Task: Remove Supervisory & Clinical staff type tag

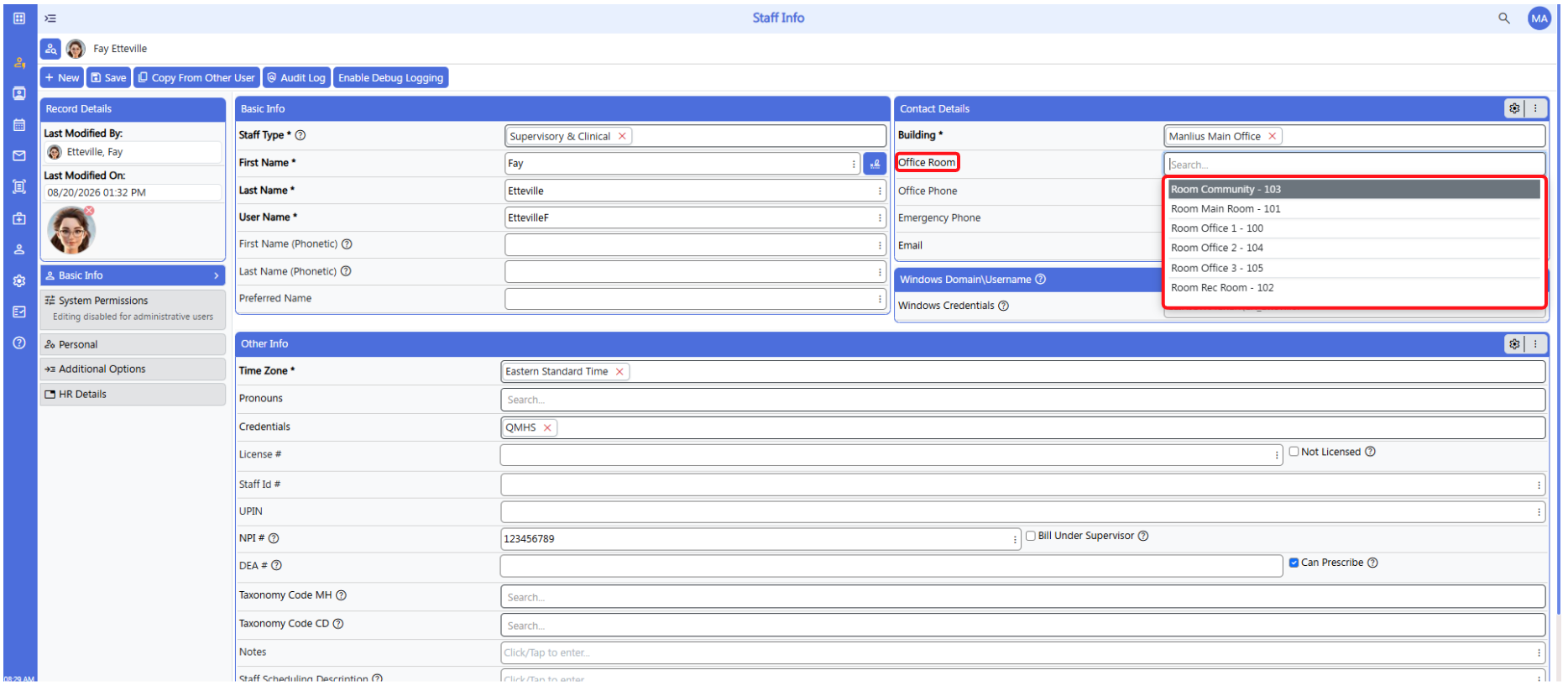Action: coord(622,136)
